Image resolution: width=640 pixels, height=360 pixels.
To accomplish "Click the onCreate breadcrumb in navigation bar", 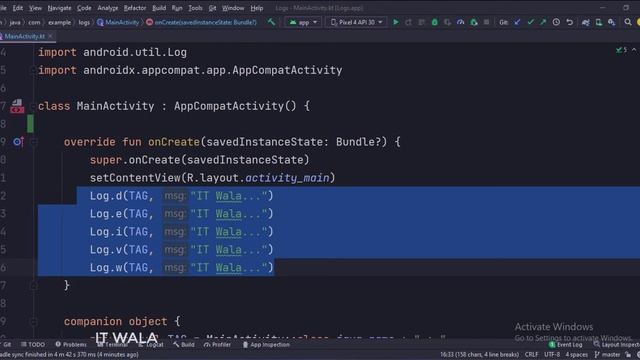I will 202,22.
